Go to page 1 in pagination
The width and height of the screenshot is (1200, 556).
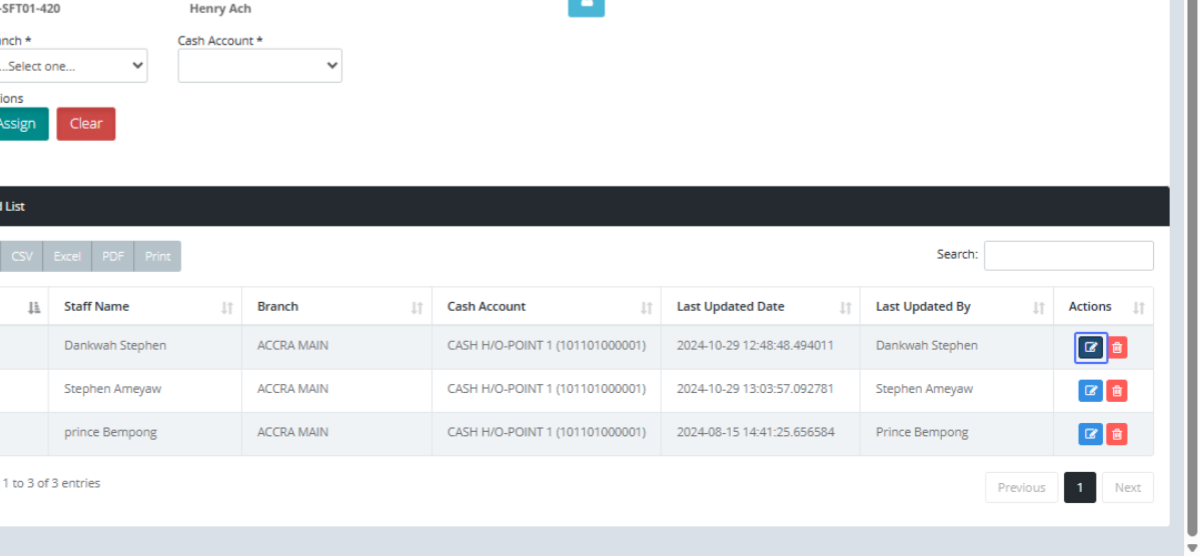[1080, 488]
